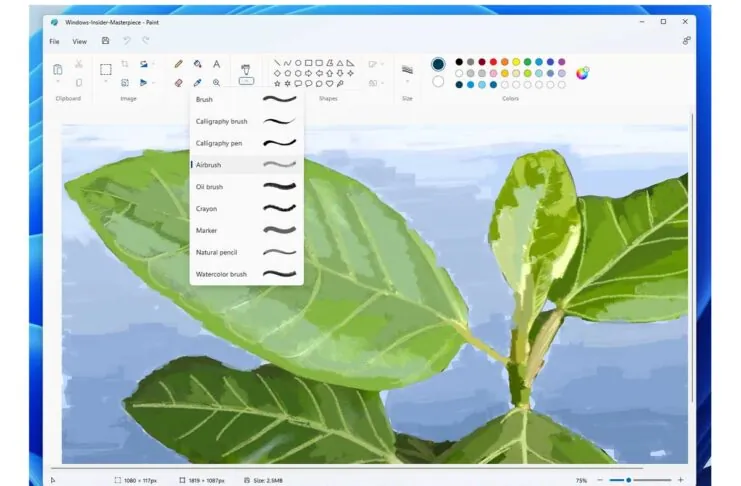
Task: Pick the black color swatch
Action: coord(459,62)
